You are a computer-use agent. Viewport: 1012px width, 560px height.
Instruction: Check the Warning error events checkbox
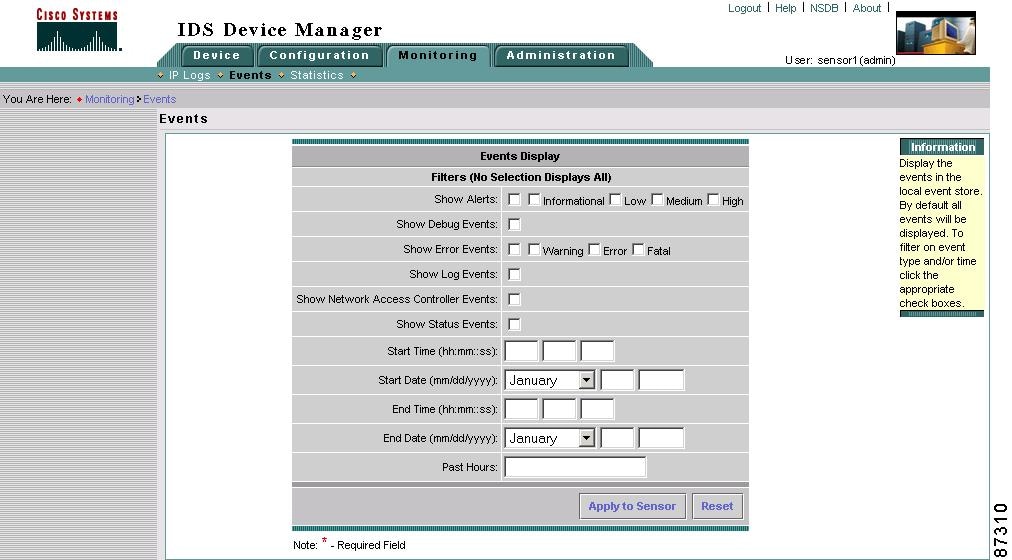(534, 249)
